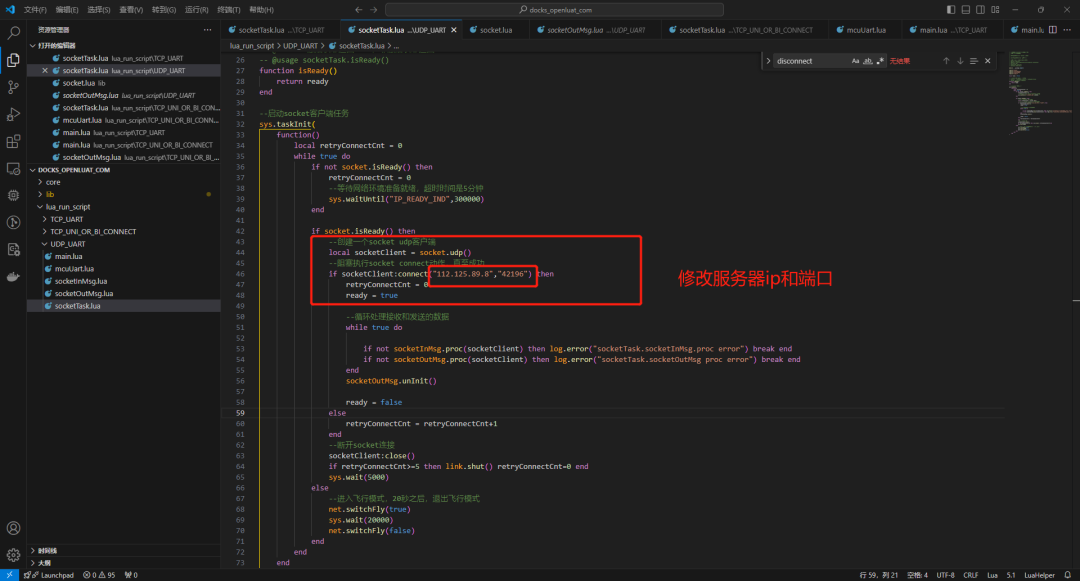
Task: Open the Manage gear icon
Action: 13,555
